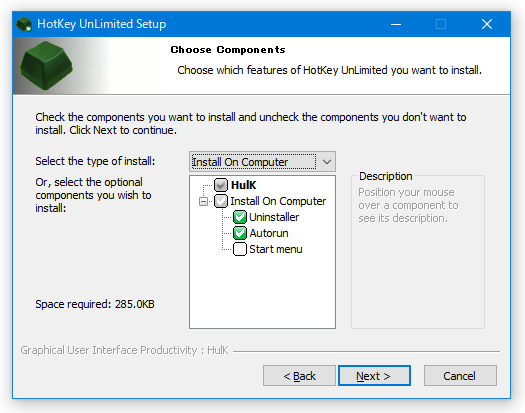Close the HotKey UnLimited Setup window

point(486,24)
